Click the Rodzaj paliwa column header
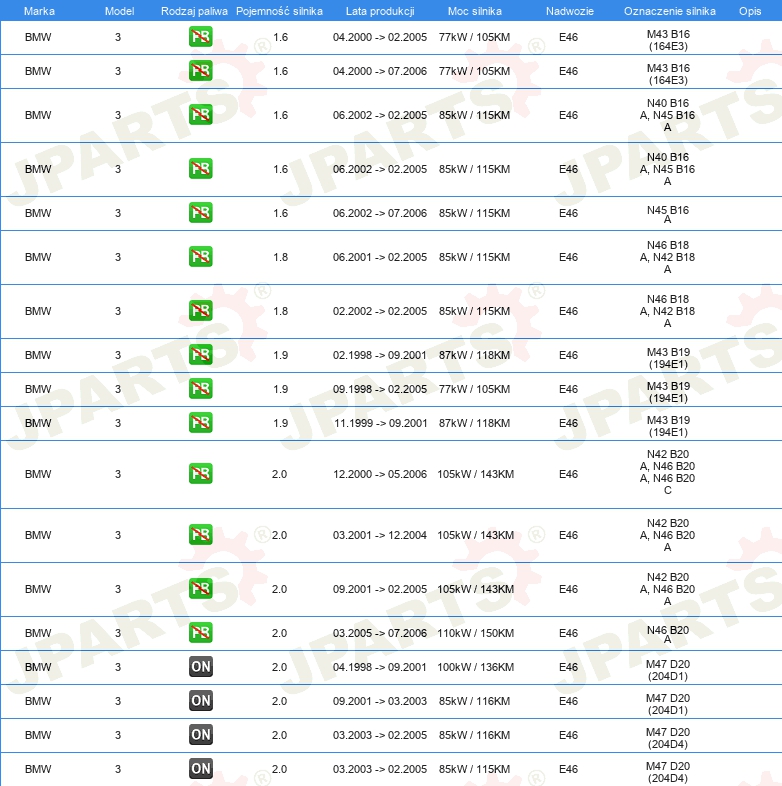The width and height of the screenshot is (782, 786). 194,10
